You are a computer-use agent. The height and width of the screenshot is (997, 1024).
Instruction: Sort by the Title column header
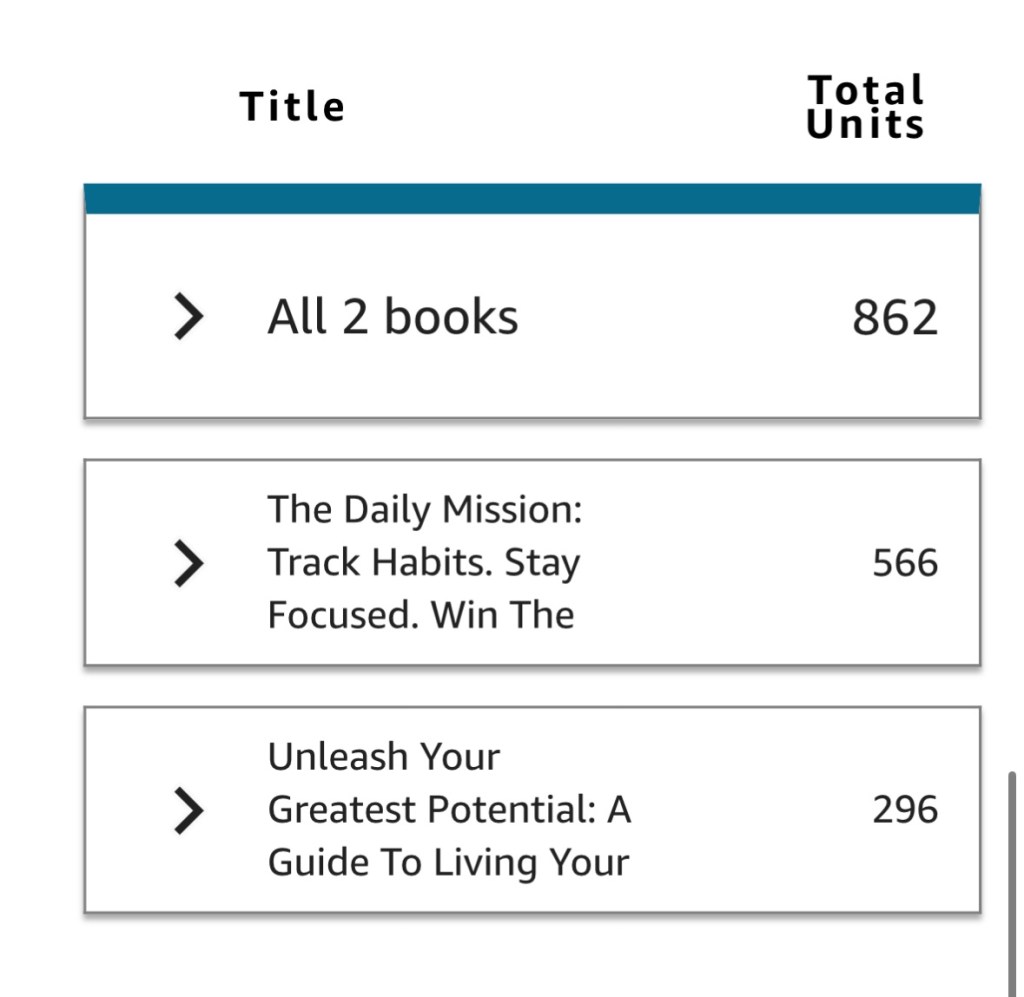pyautogui.click(x=292, y=107)
